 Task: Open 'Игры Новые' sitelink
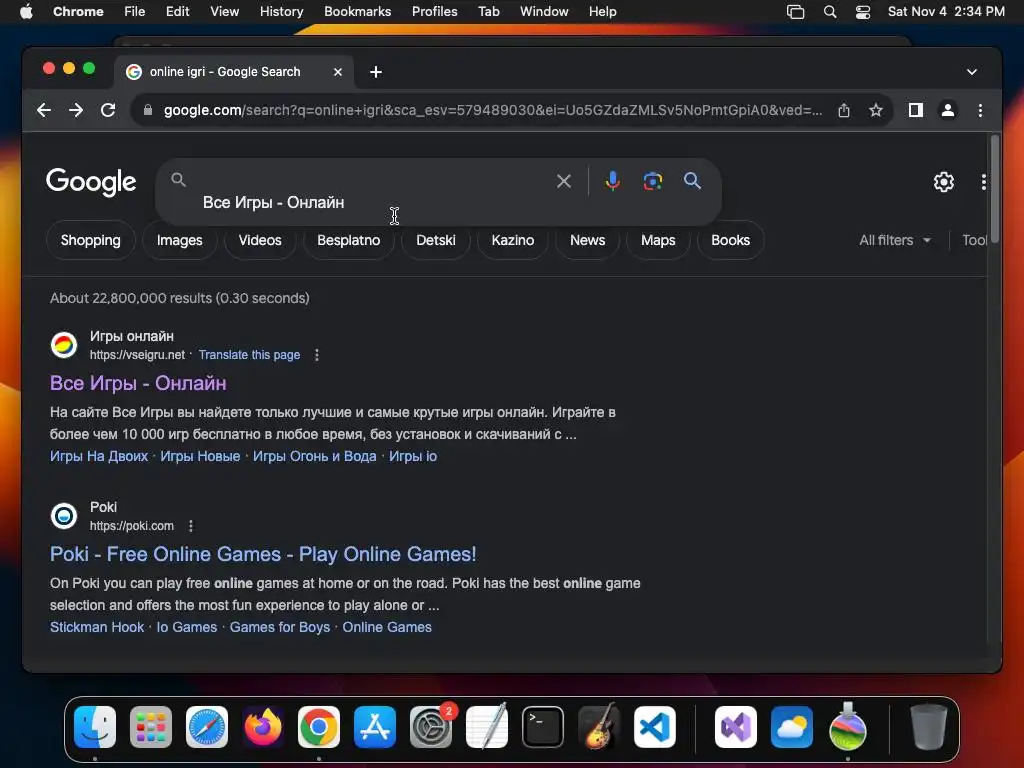tap(200, 456)
